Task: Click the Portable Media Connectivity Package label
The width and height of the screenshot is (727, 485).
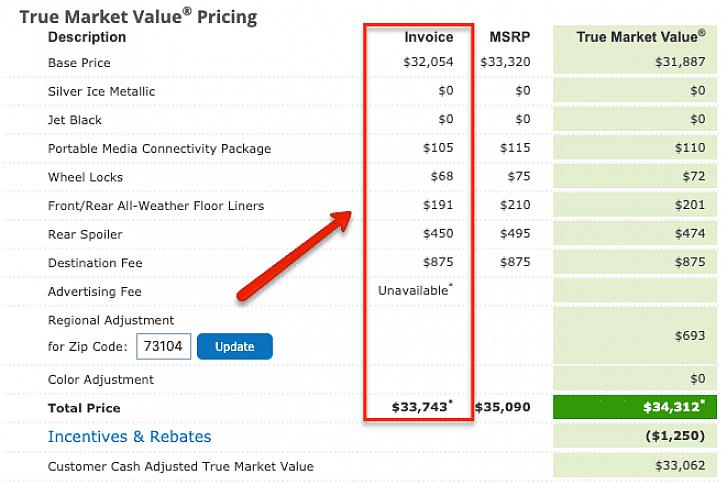Action: tap(159, 149)
